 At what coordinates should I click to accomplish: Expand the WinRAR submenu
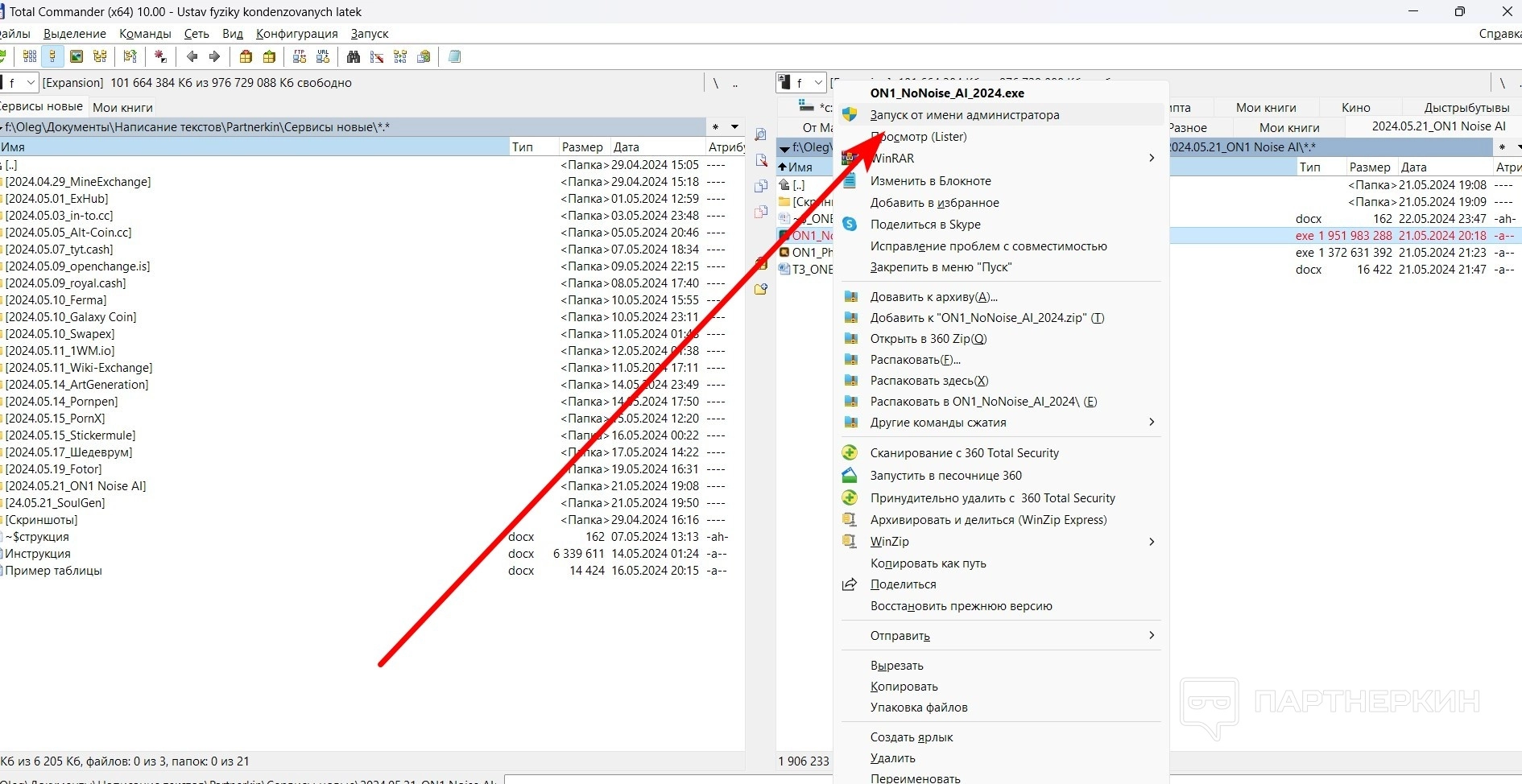[1152, 159]
